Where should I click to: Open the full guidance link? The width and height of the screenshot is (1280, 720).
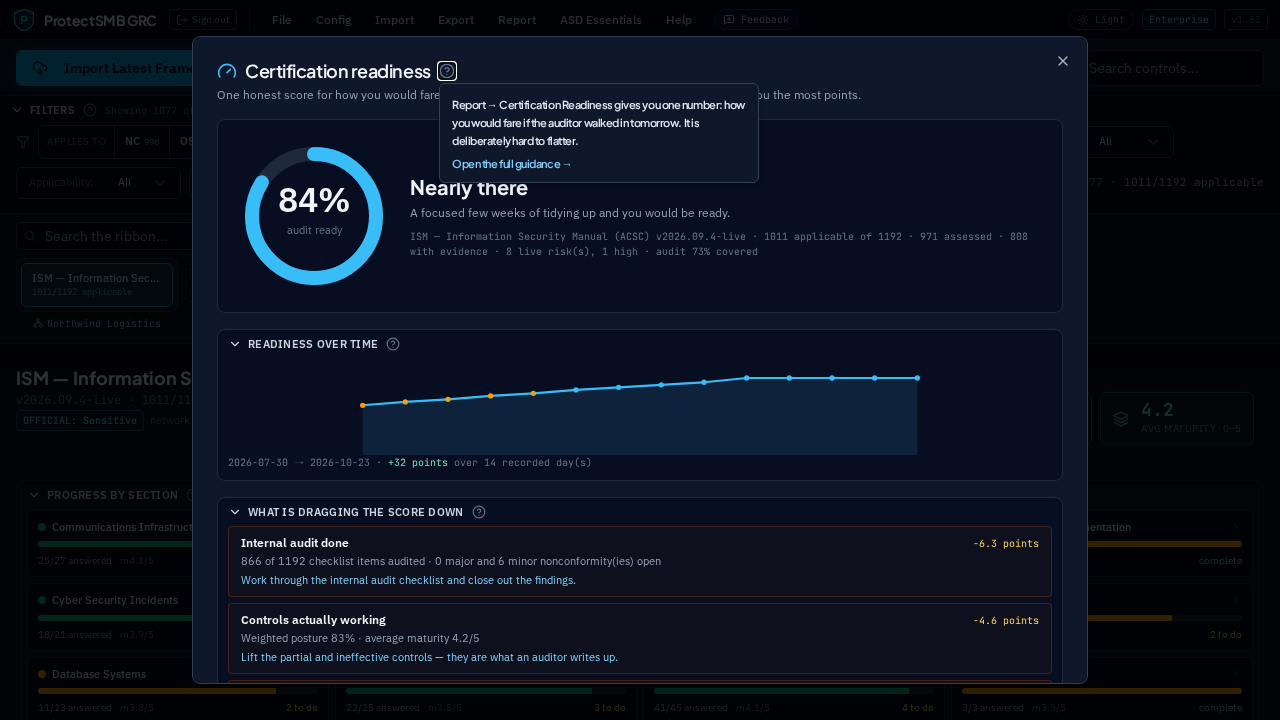click(x=512, y=164)
